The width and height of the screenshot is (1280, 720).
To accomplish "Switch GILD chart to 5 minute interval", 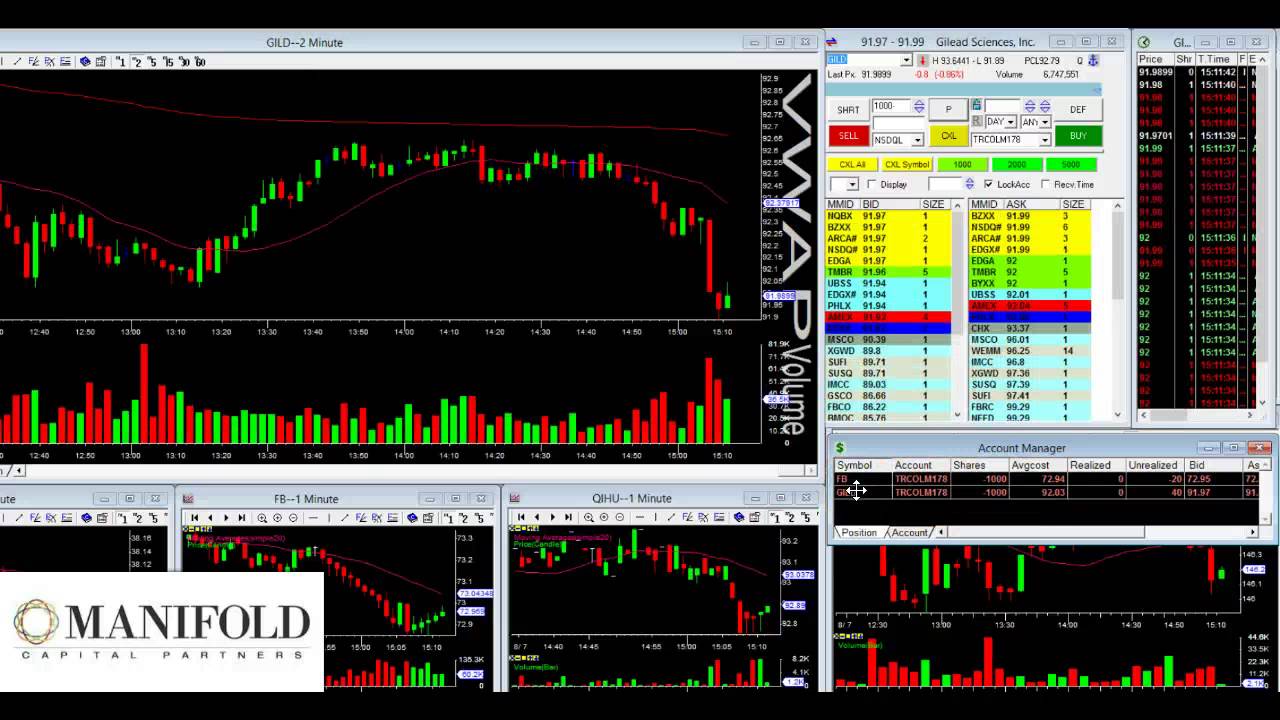I will [152, 61].
